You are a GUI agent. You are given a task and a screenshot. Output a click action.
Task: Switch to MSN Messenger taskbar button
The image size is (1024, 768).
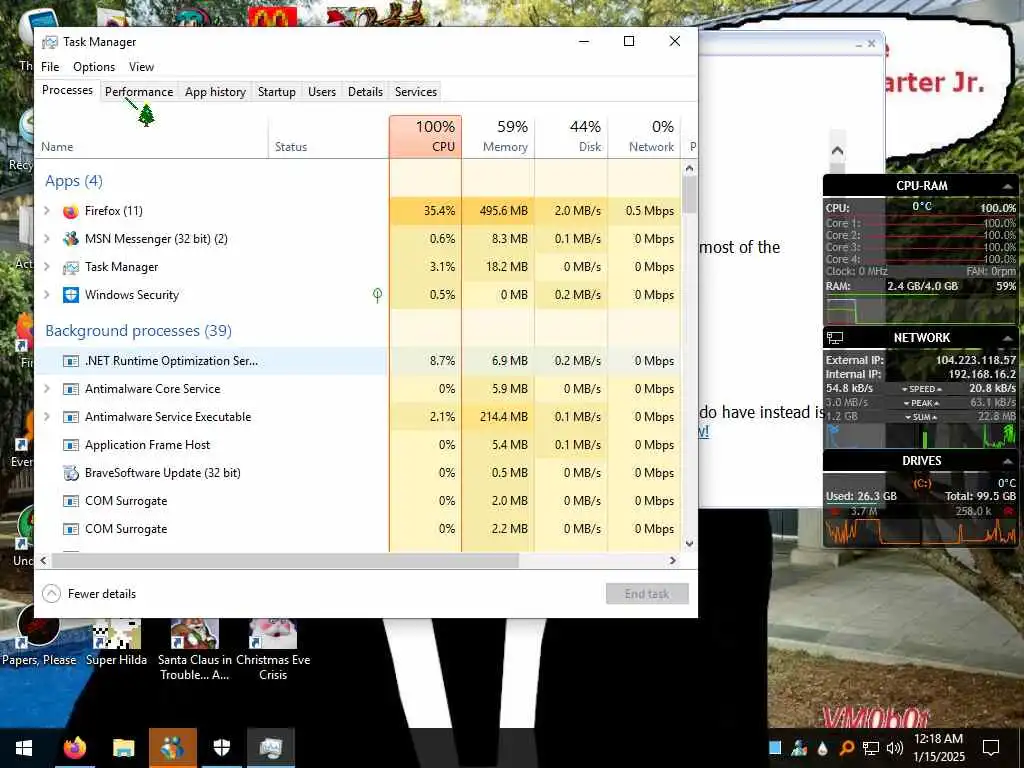[x=172, y=748]
